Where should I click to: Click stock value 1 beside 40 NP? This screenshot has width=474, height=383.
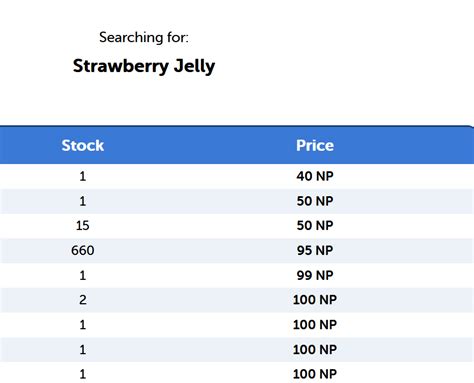pos(83,176)
